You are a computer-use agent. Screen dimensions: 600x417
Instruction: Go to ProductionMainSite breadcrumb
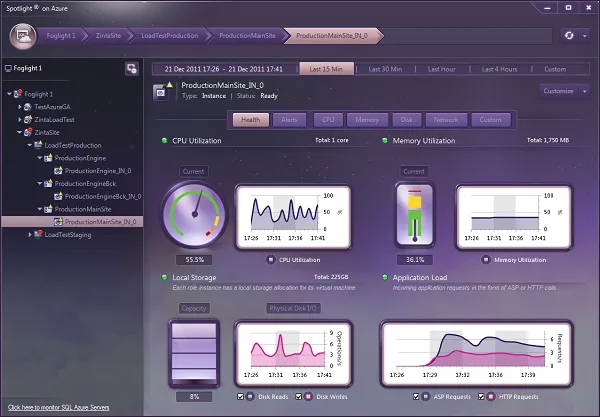pos(247,36)
